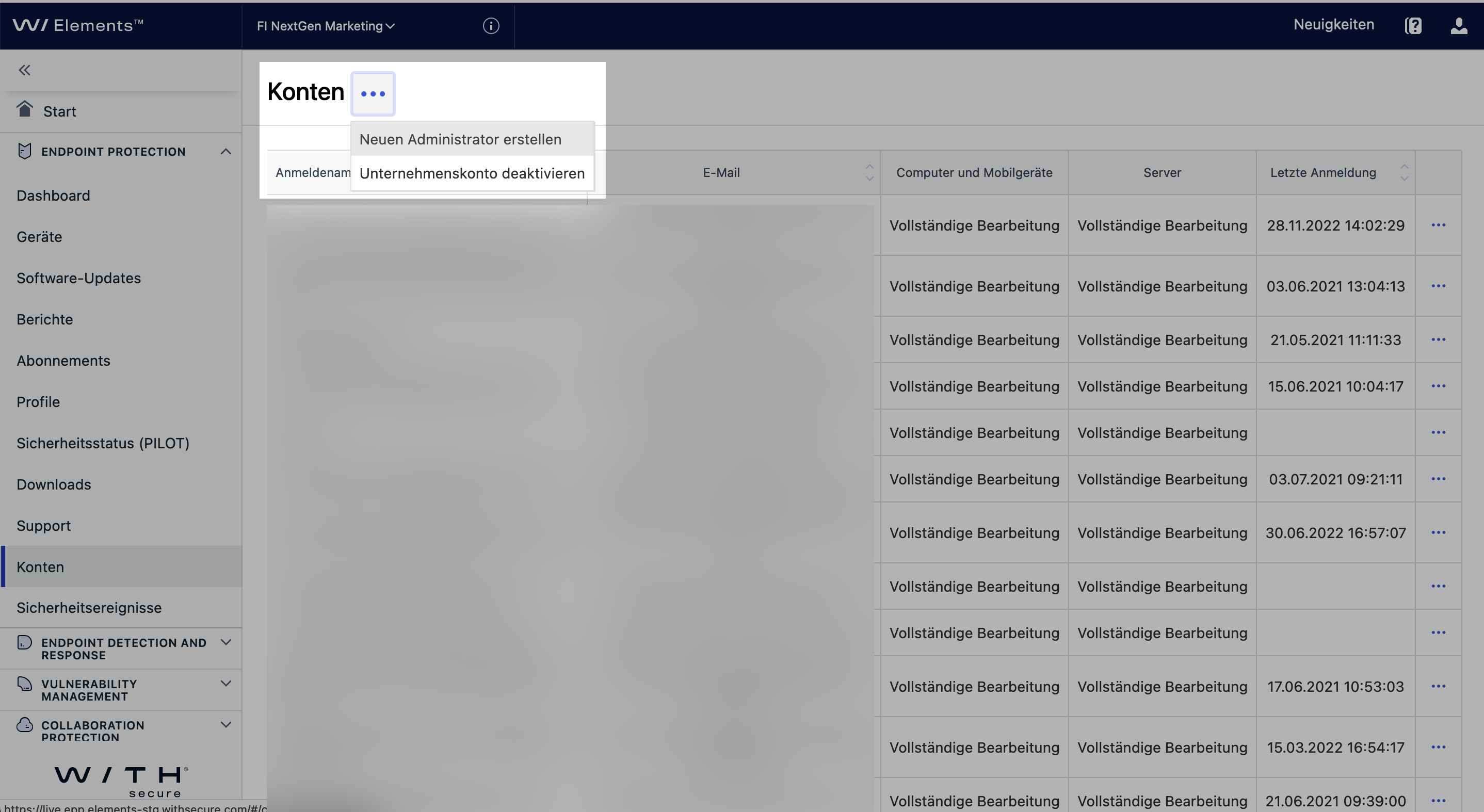Select Unternehmenskonto deaktivieren
This screenshot has width=1484, height=812.
pos(471,173)
